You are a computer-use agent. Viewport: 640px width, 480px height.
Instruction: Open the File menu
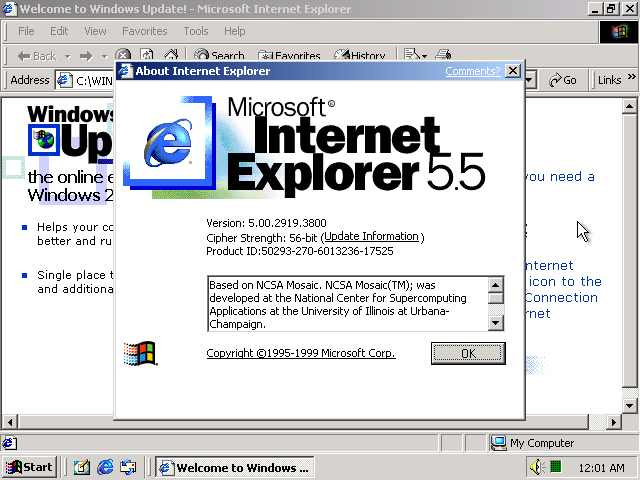coord(26,31)
